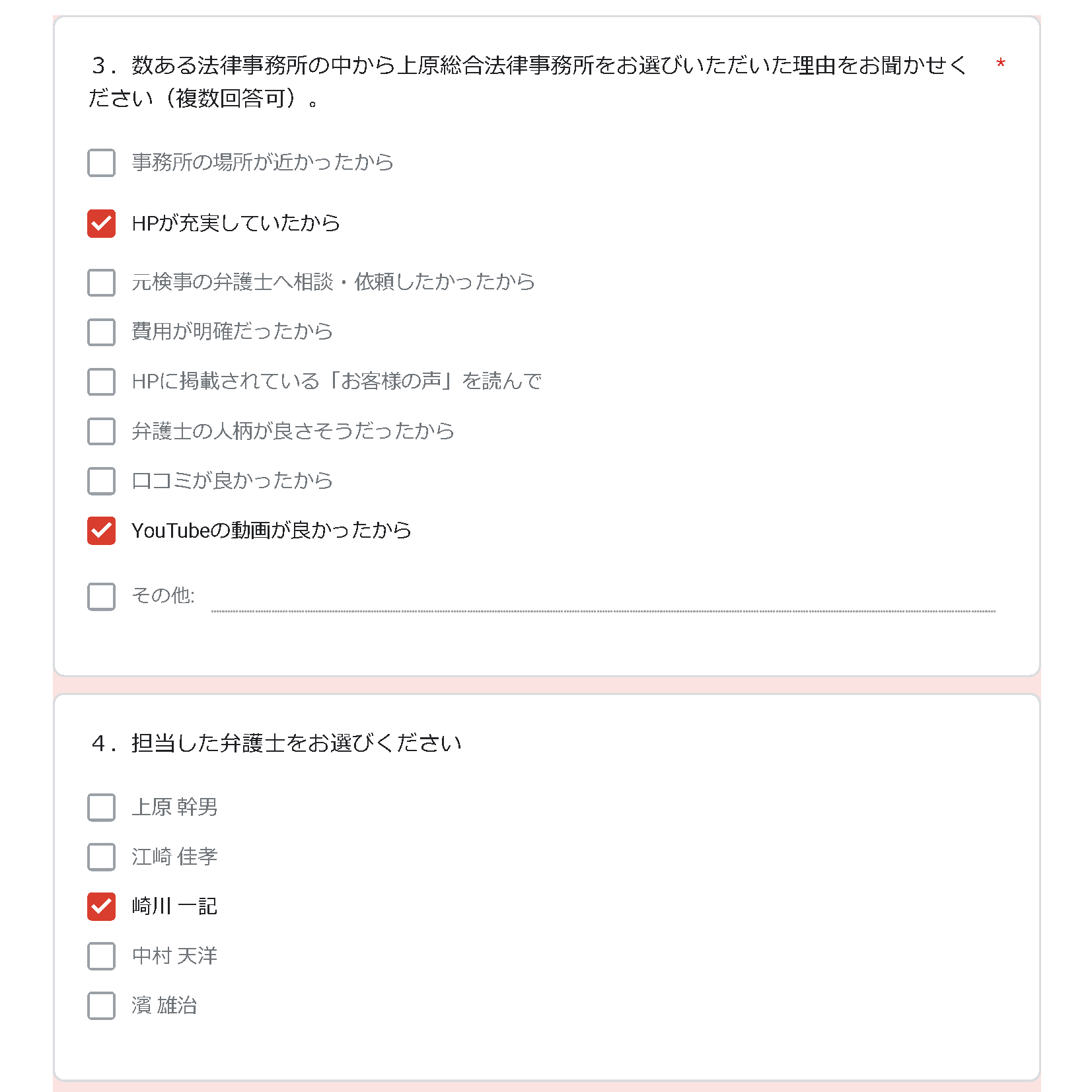Check 事務所の場所が近かったから option
This screenshot has height=1092, width=1092.
pyautogui.click(x=101, y=163)
